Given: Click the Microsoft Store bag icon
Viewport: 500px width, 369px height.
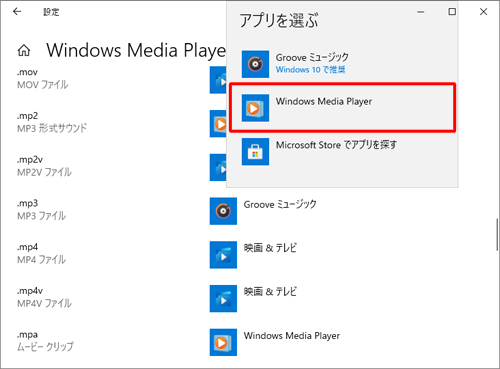Looking at the screenshot, I should pyautogui.click(x=255, y=152).
